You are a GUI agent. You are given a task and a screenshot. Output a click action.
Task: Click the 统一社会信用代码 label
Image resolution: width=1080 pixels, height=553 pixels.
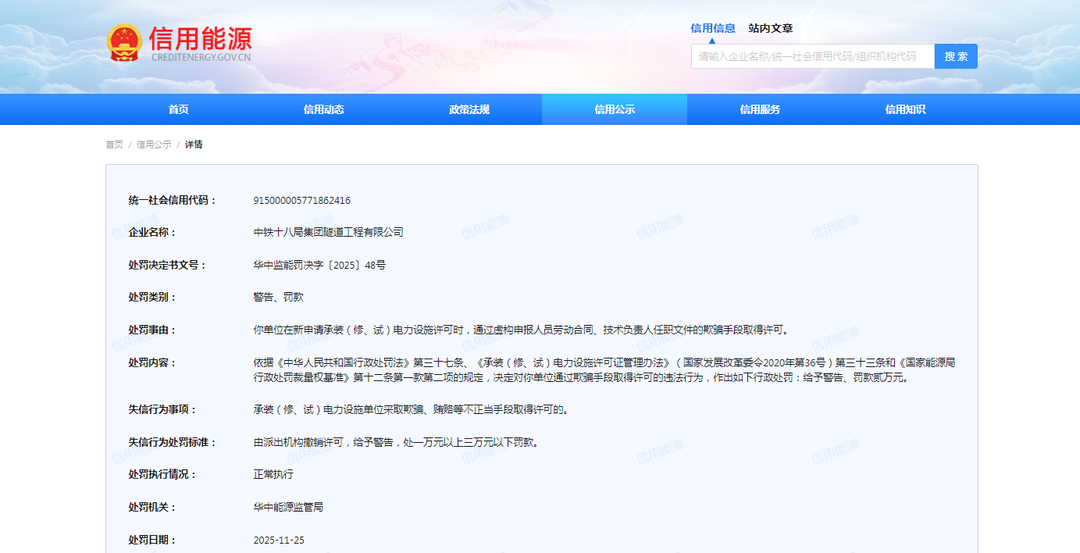coord(172,200)
